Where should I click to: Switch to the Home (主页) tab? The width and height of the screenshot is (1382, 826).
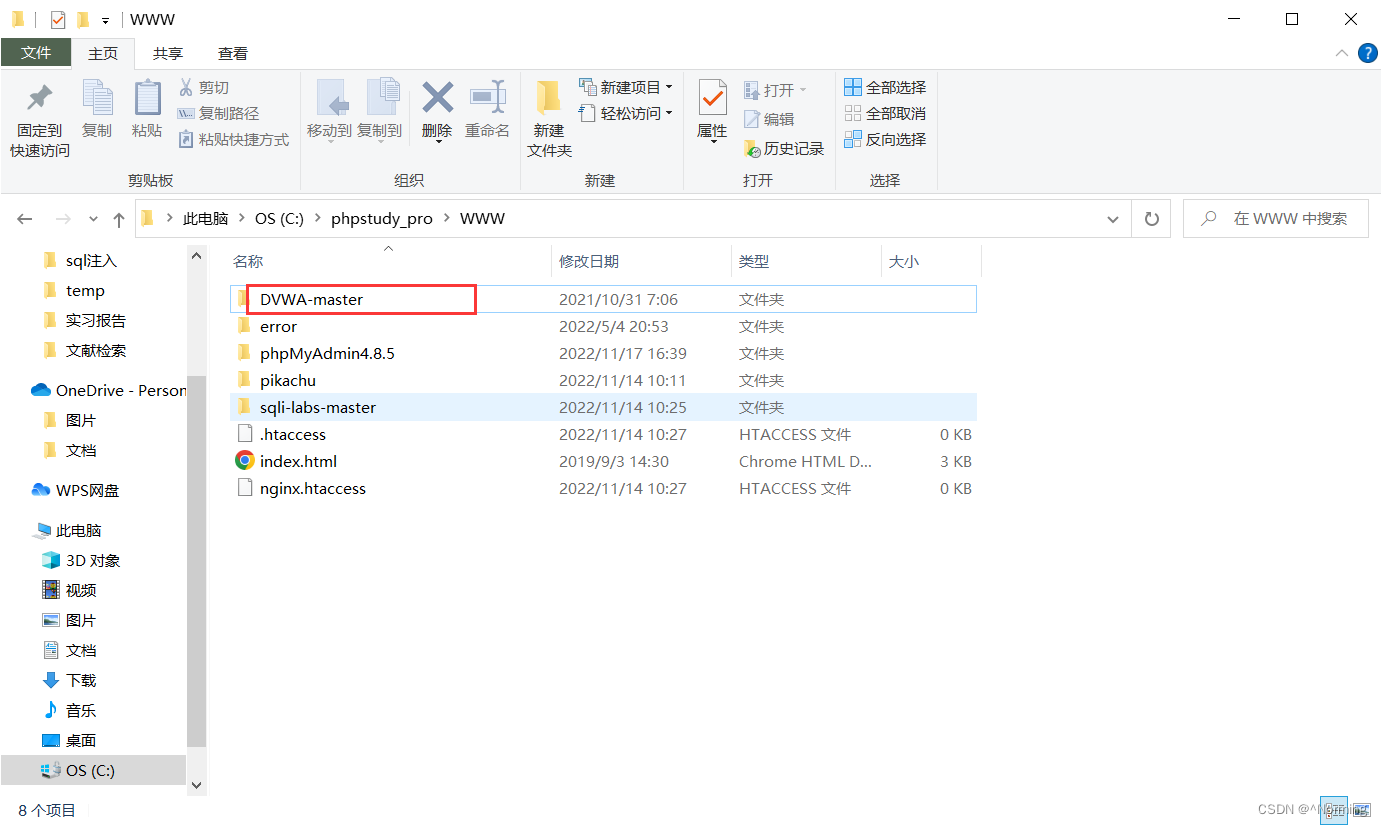pyautogui.click(x=103, y=53)
